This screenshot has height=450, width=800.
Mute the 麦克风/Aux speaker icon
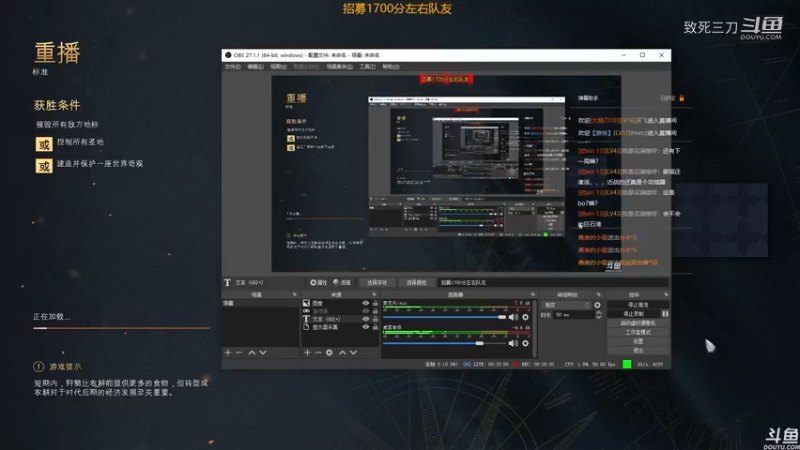tap(513, 317)
